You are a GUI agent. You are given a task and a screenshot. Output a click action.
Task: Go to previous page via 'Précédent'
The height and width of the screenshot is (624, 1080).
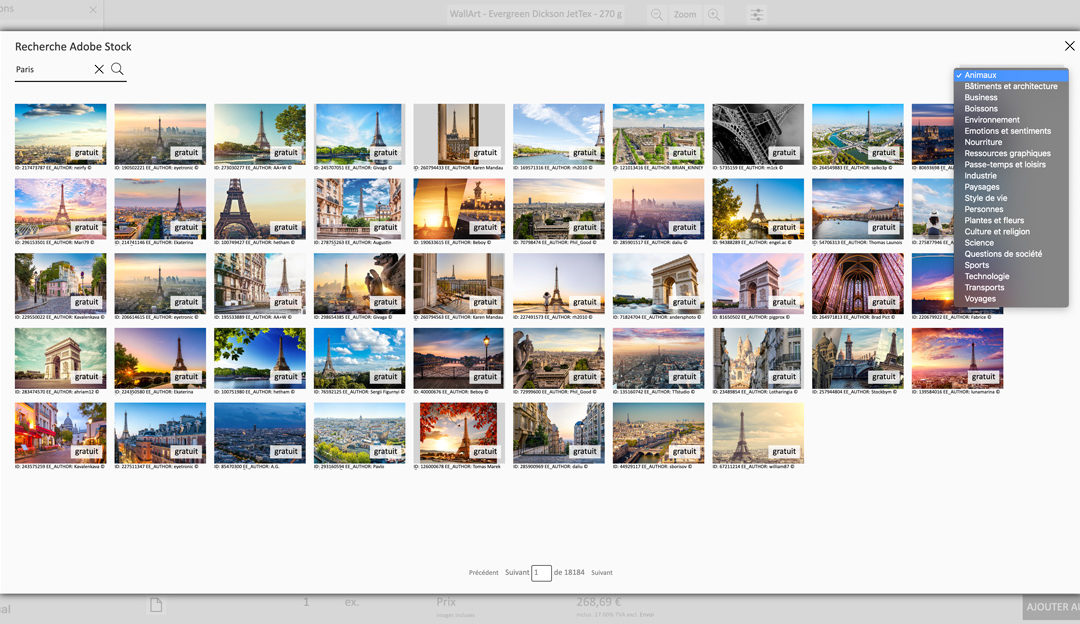point(483,573)
